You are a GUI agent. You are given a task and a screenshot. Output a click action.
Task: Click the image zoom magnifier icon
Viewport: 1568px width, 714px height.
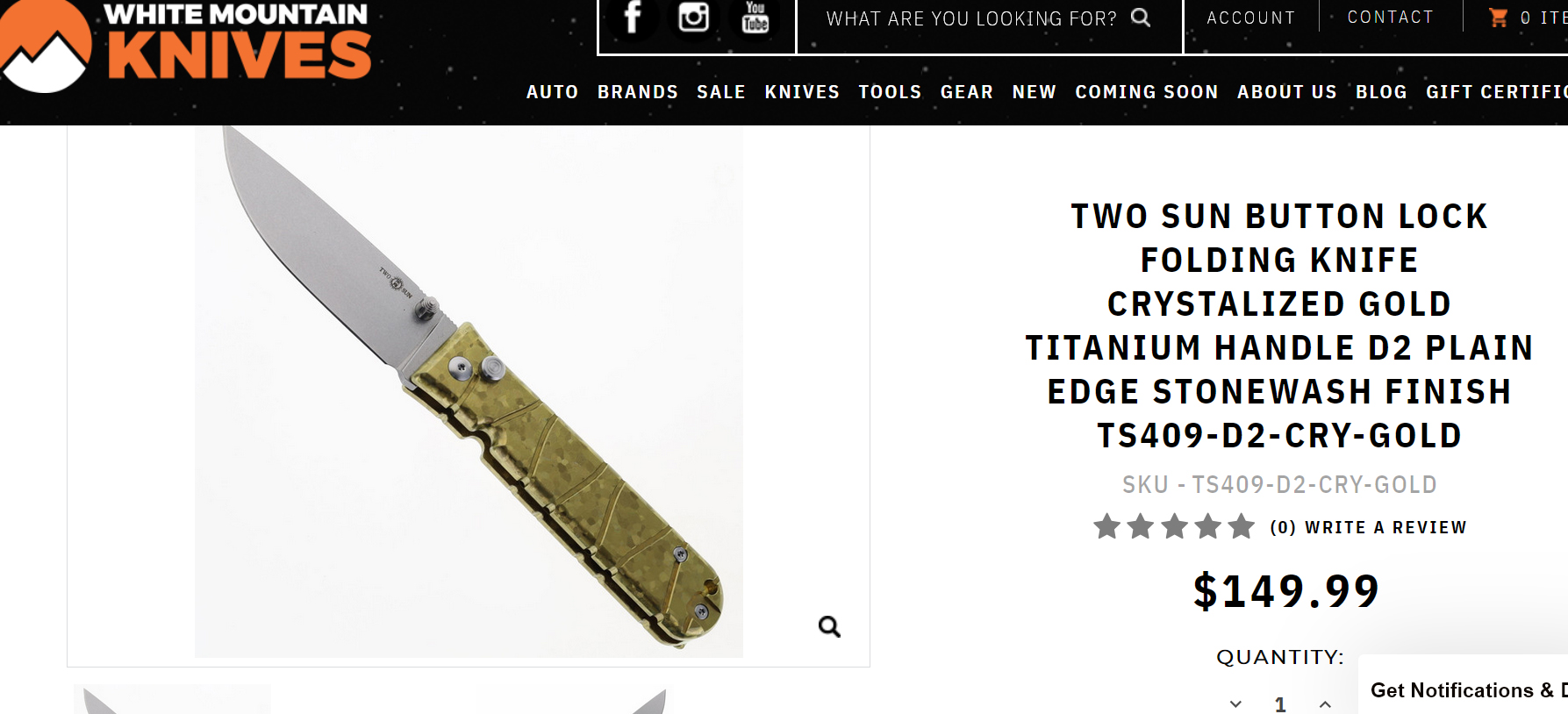(829, 626)
